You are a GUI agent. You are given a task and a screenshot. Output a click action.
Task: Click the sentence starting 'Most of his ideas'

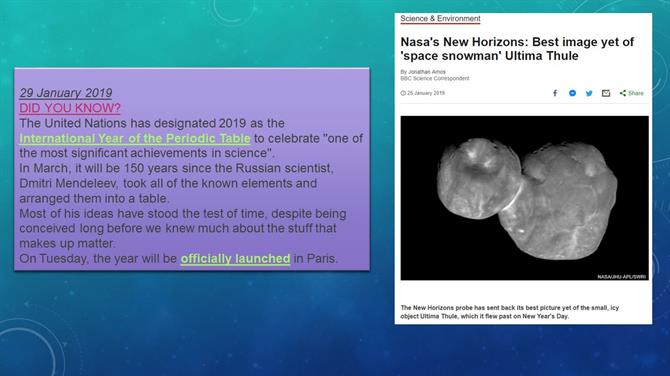coord(183,229)
